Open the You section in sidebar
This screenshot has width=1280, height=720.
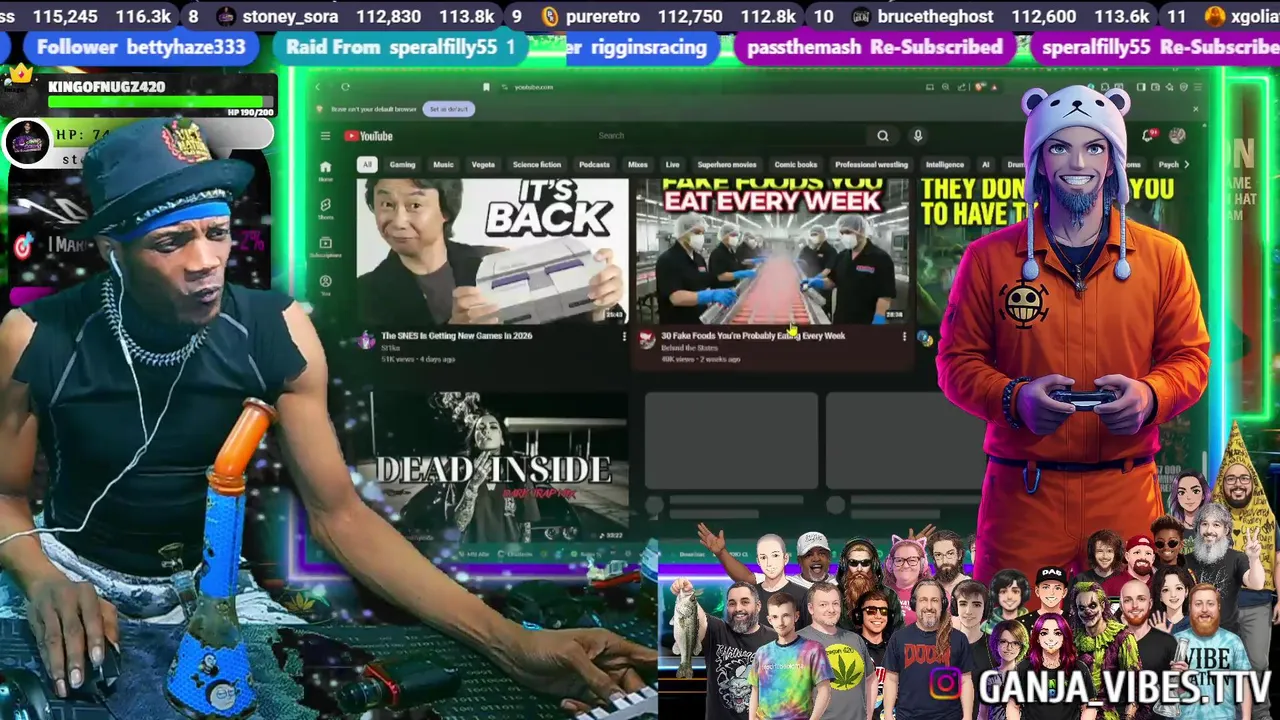(x=325, y=284)
